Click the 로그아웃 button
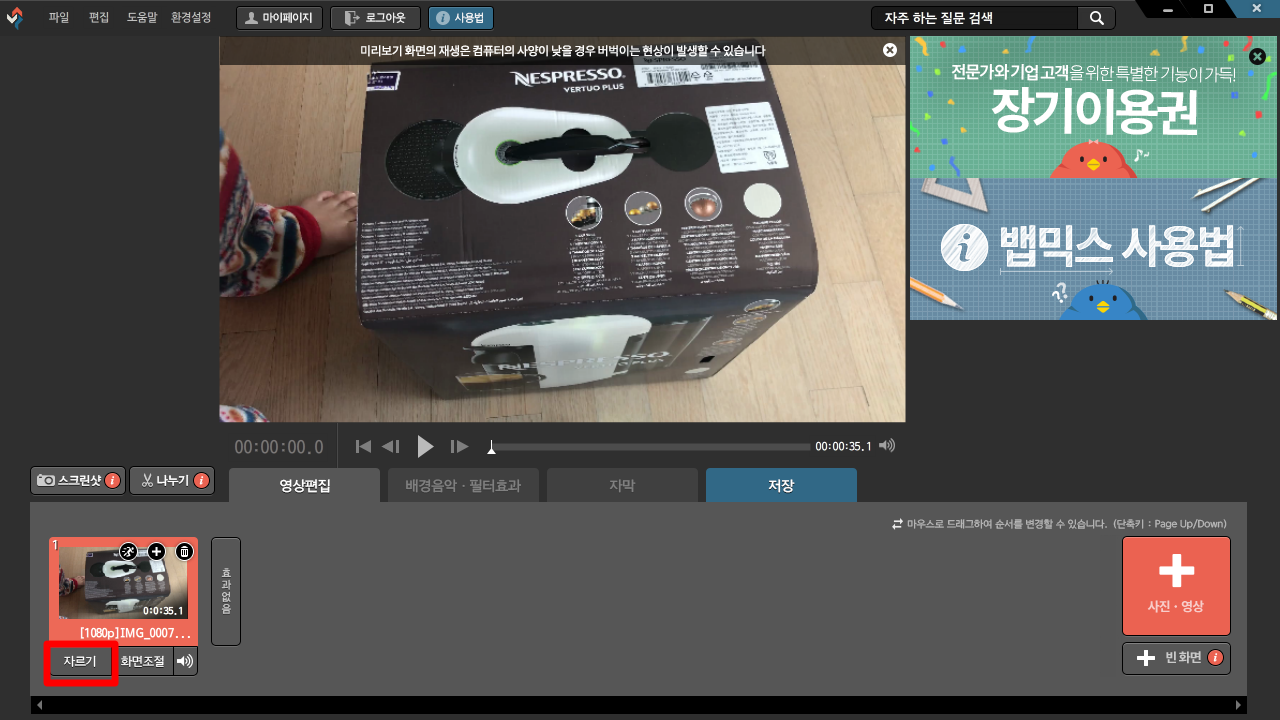The height and width of the screenshot is (720, 1280). (375, 18)
